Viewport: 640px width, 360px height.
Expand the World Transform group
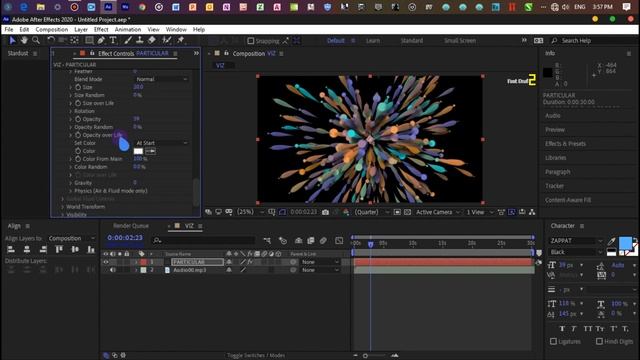63,207
